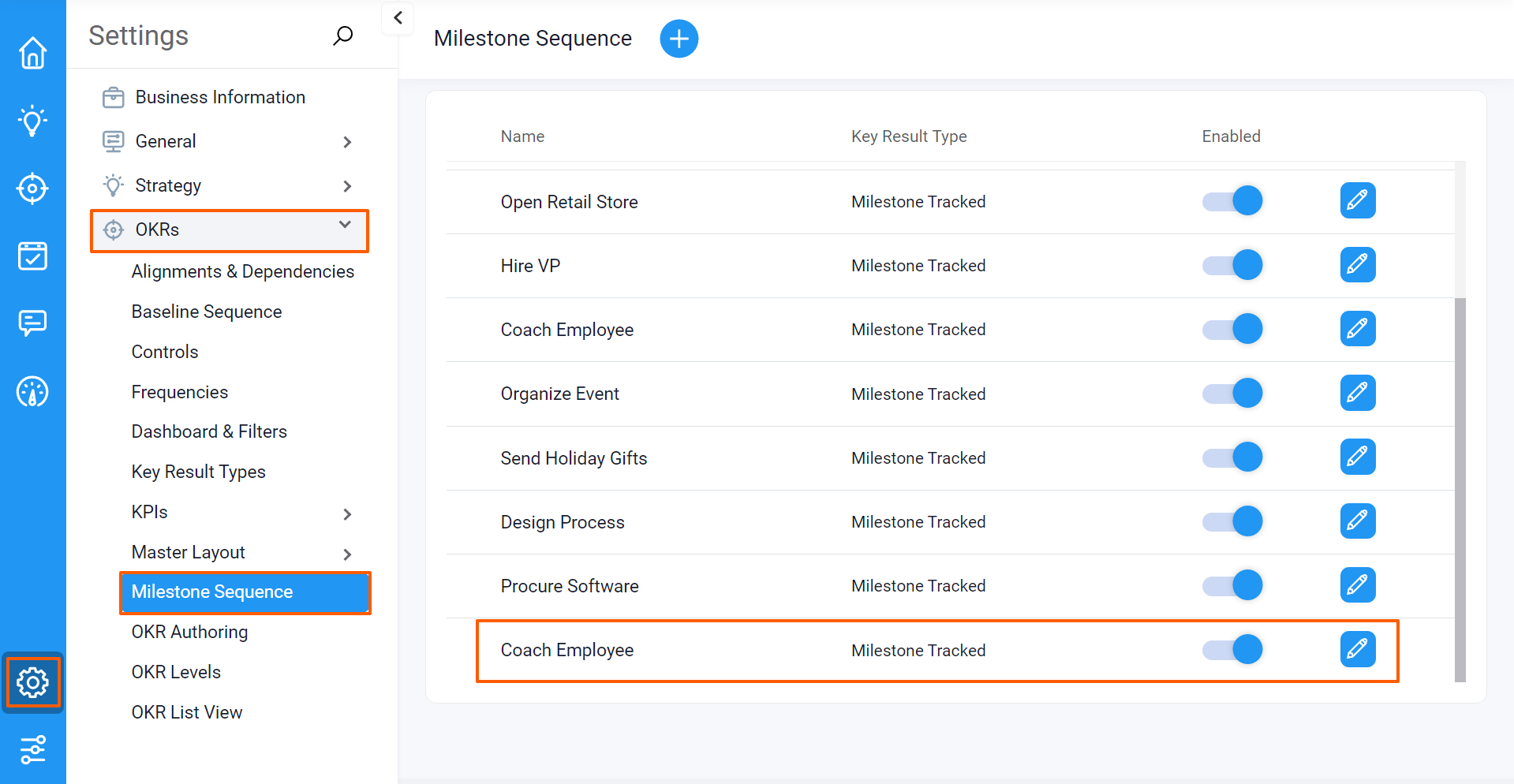Click the search icon in Settings panel

[343, 35]
